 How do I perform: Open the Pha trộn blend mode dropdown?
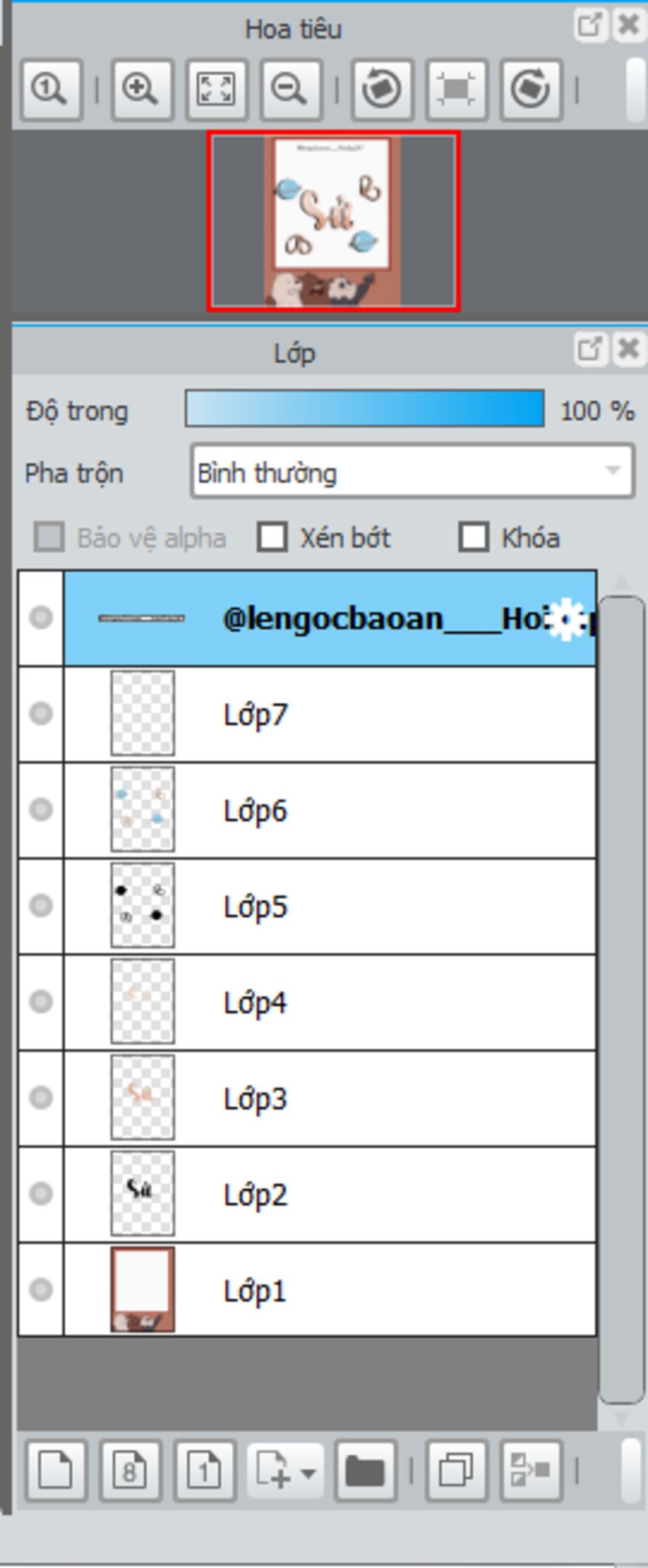point(412,472)
